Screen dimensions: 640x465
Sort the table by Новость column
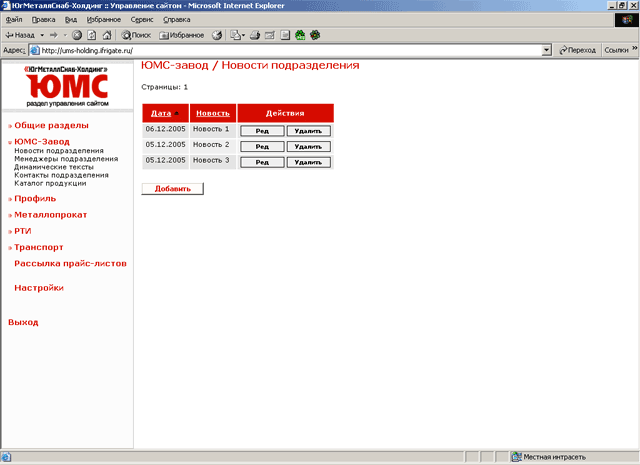click(x=213, y=113)
